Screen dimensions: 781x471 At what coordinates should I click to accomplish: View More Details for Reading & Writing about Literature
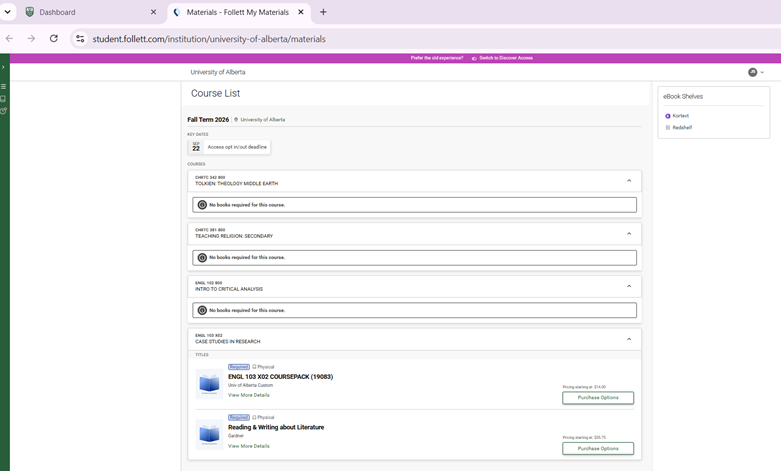(x=249, y=446)
